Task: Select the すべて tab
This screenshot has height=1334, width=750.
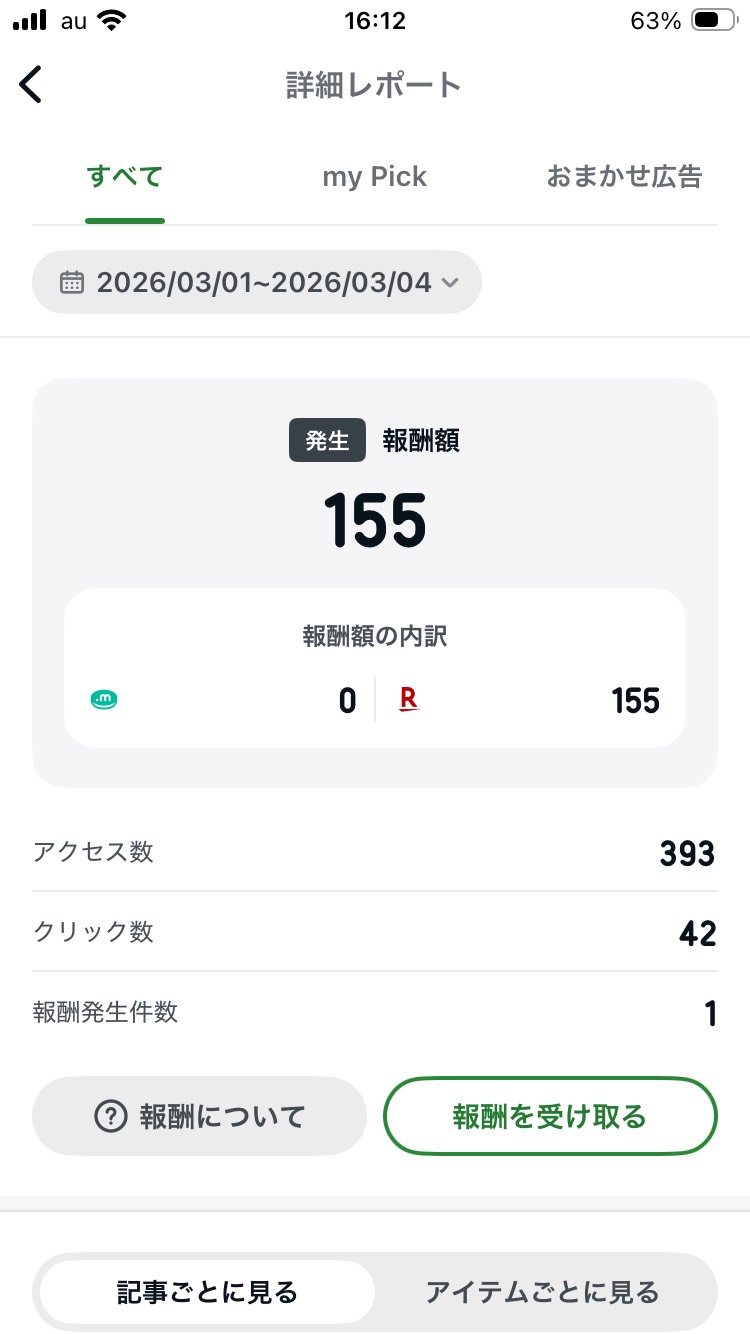Action: (125, 177)
